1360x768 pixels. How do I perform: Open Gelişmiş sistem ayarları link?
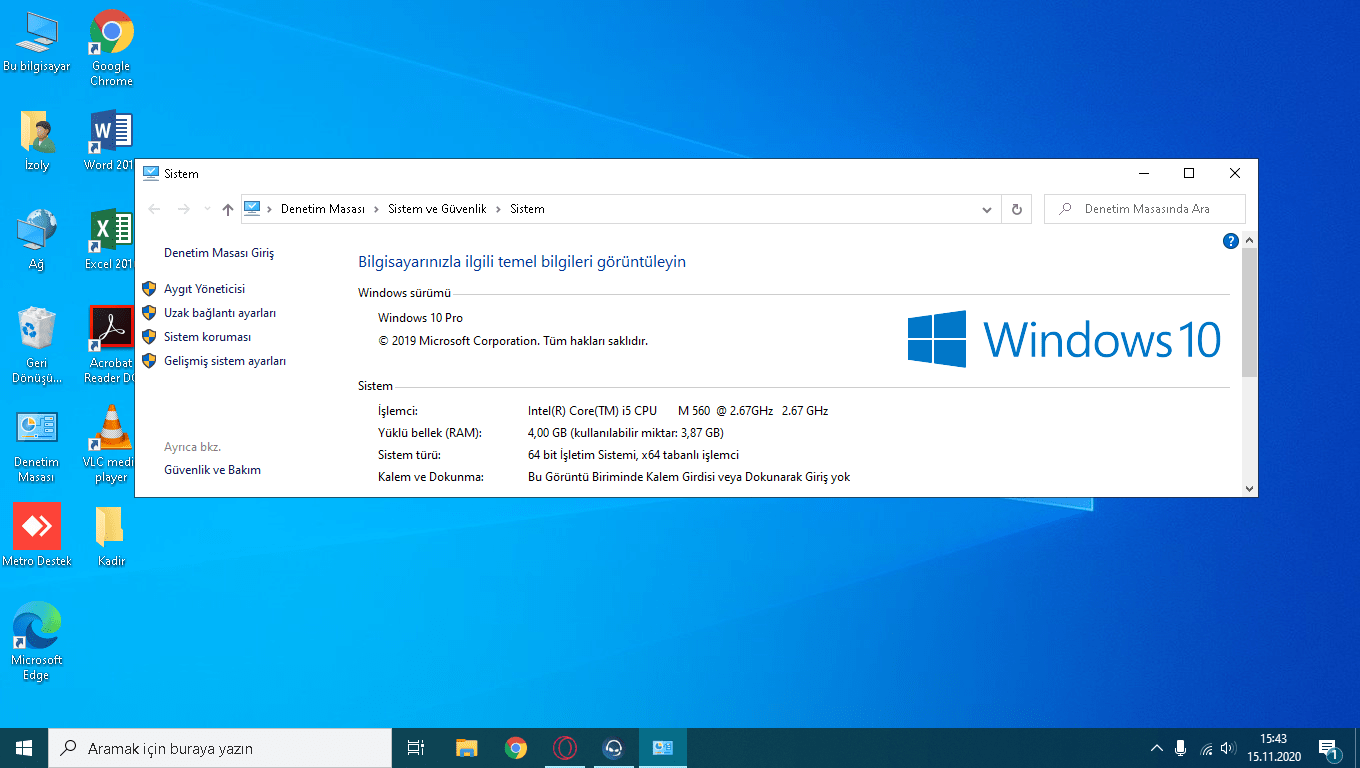point(225,361)
